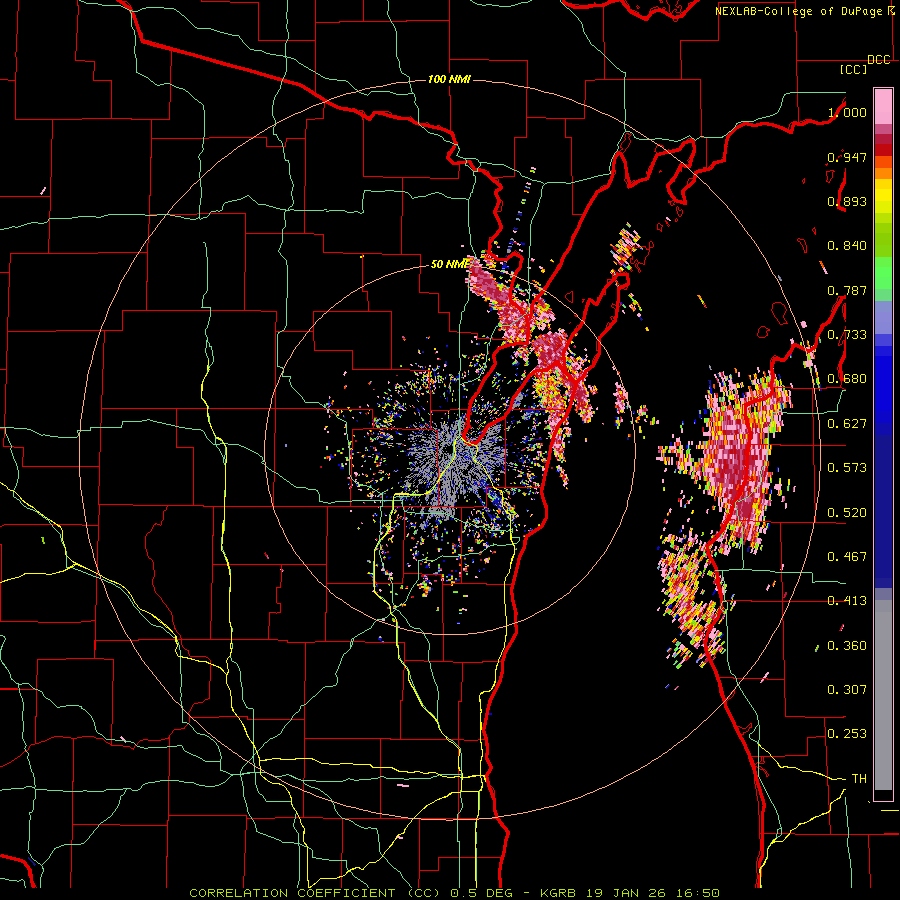This screenshot has height=900, width=900.
Task: Select the 0.253 legend value
Action: coord(847,734)
